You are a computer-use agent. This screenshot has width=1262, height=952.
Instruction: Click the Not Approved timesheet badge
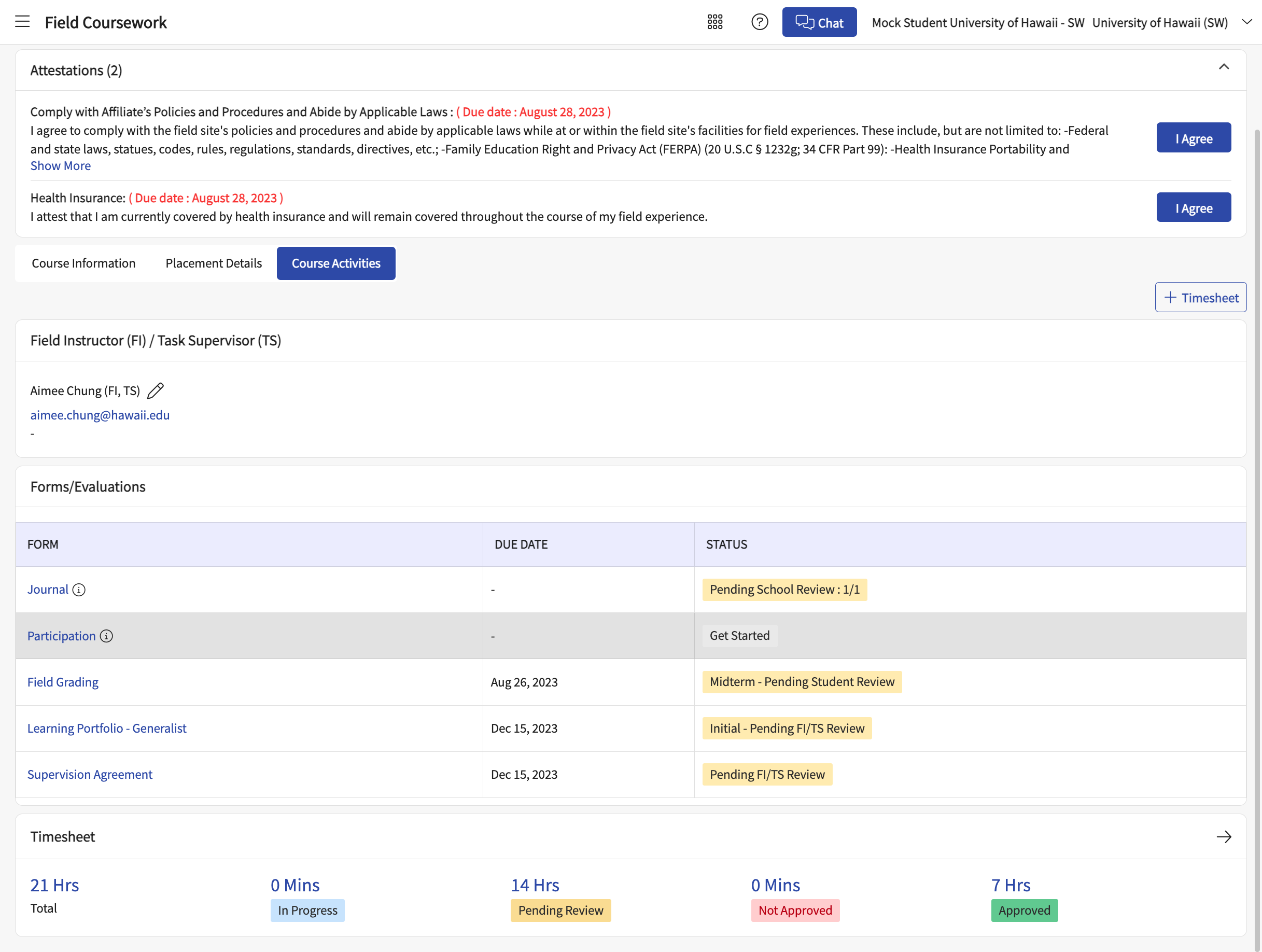tap(795, 911)
